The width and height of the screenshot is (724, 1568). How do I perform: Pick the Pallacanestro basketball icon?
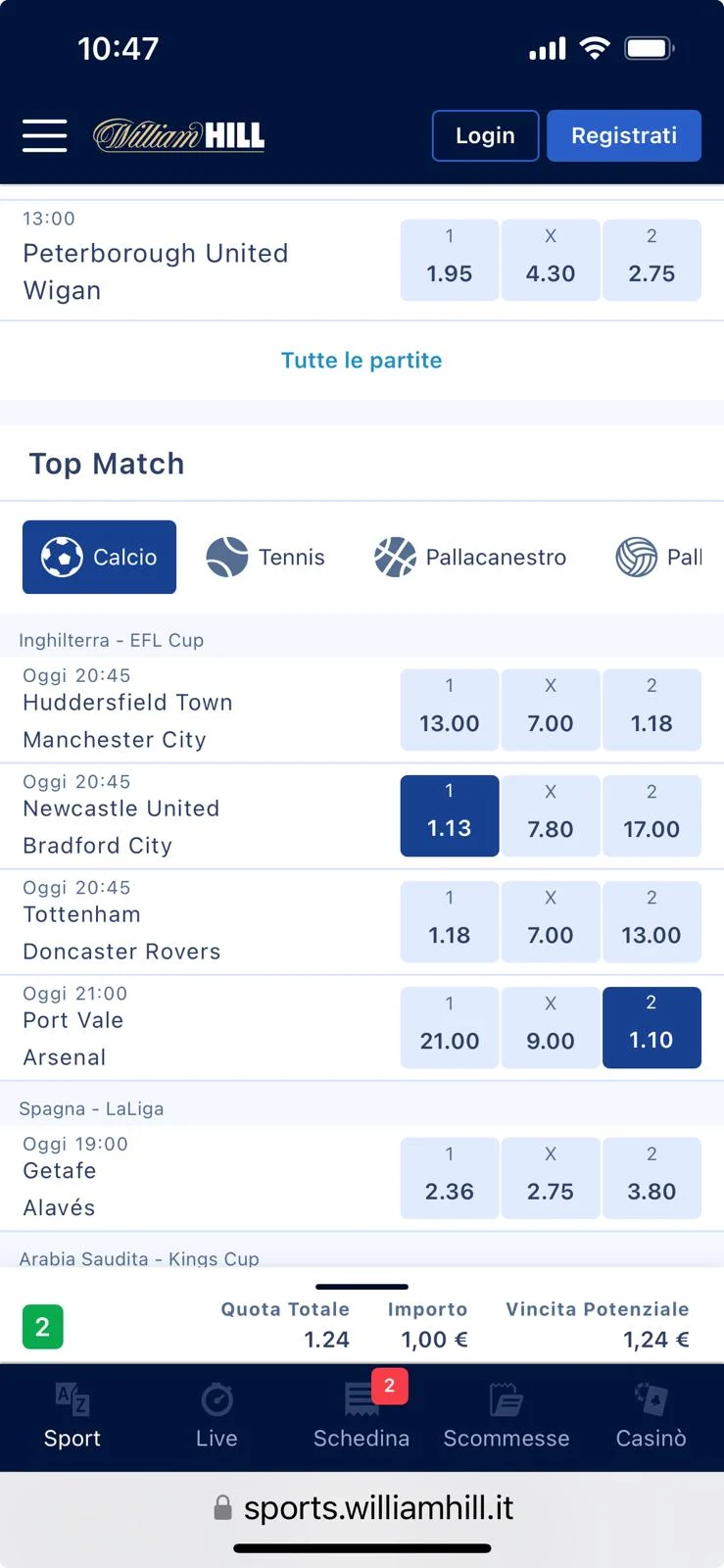pos(395,557)
